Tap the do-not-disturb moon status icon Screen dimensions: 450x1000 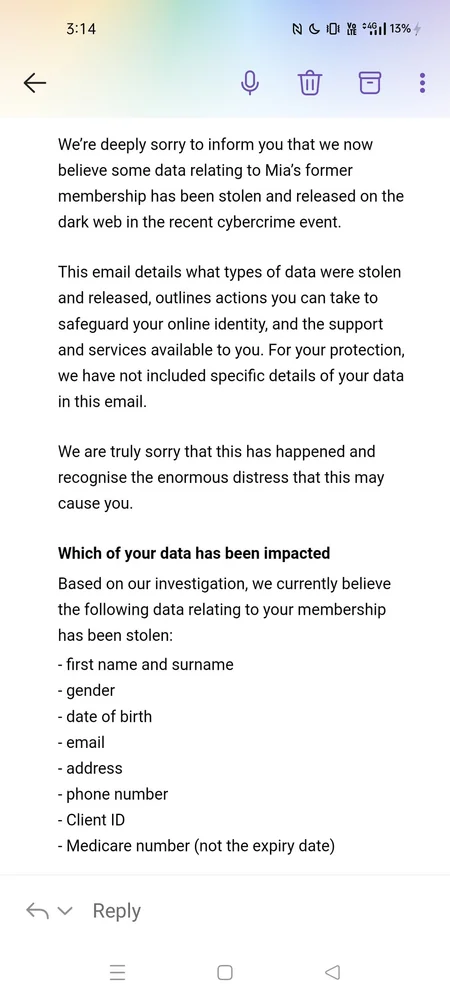tap(314, 29)
